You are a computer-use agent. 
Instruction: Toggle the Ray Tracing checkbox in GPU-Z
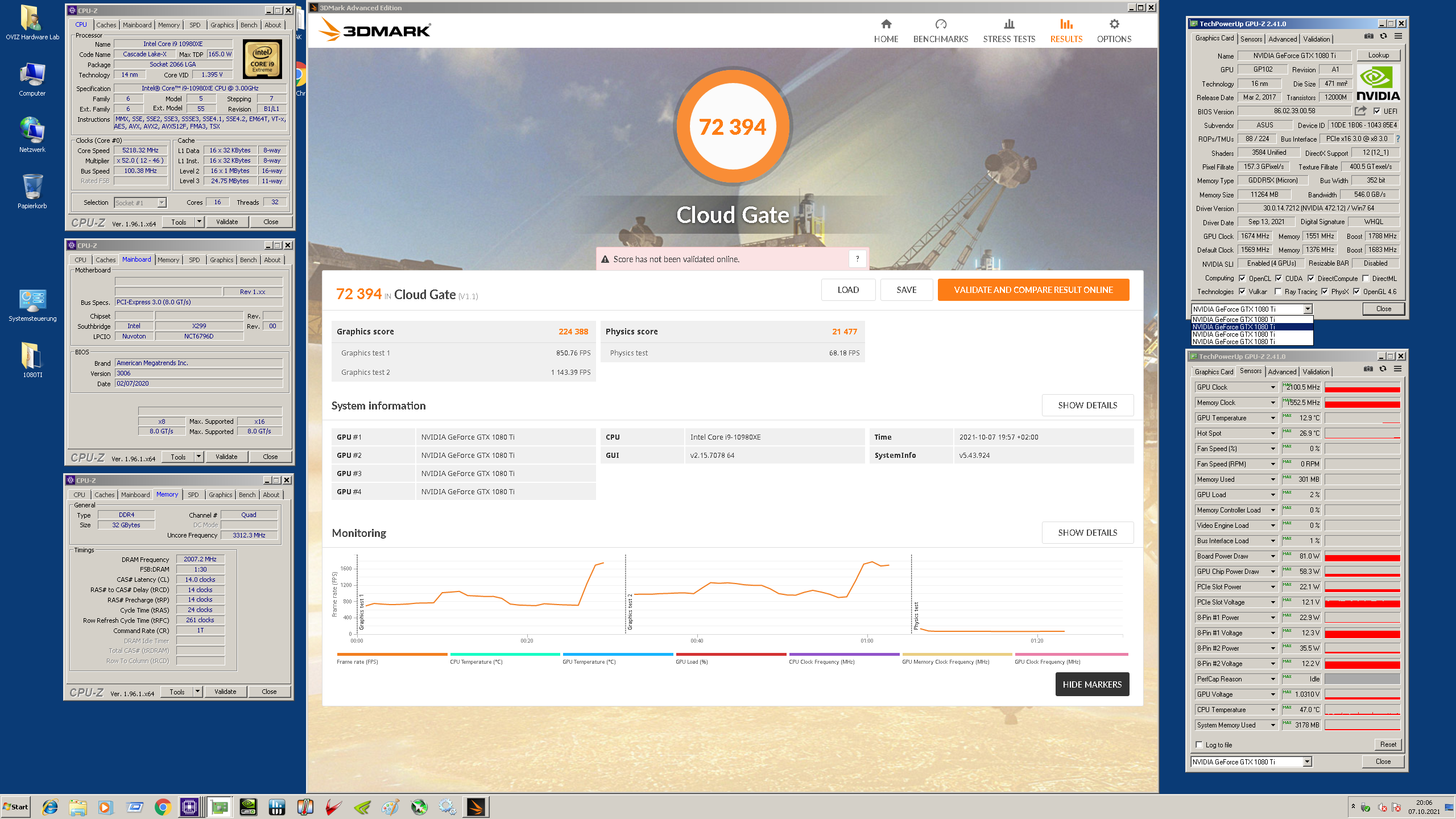click(1278, 292)
